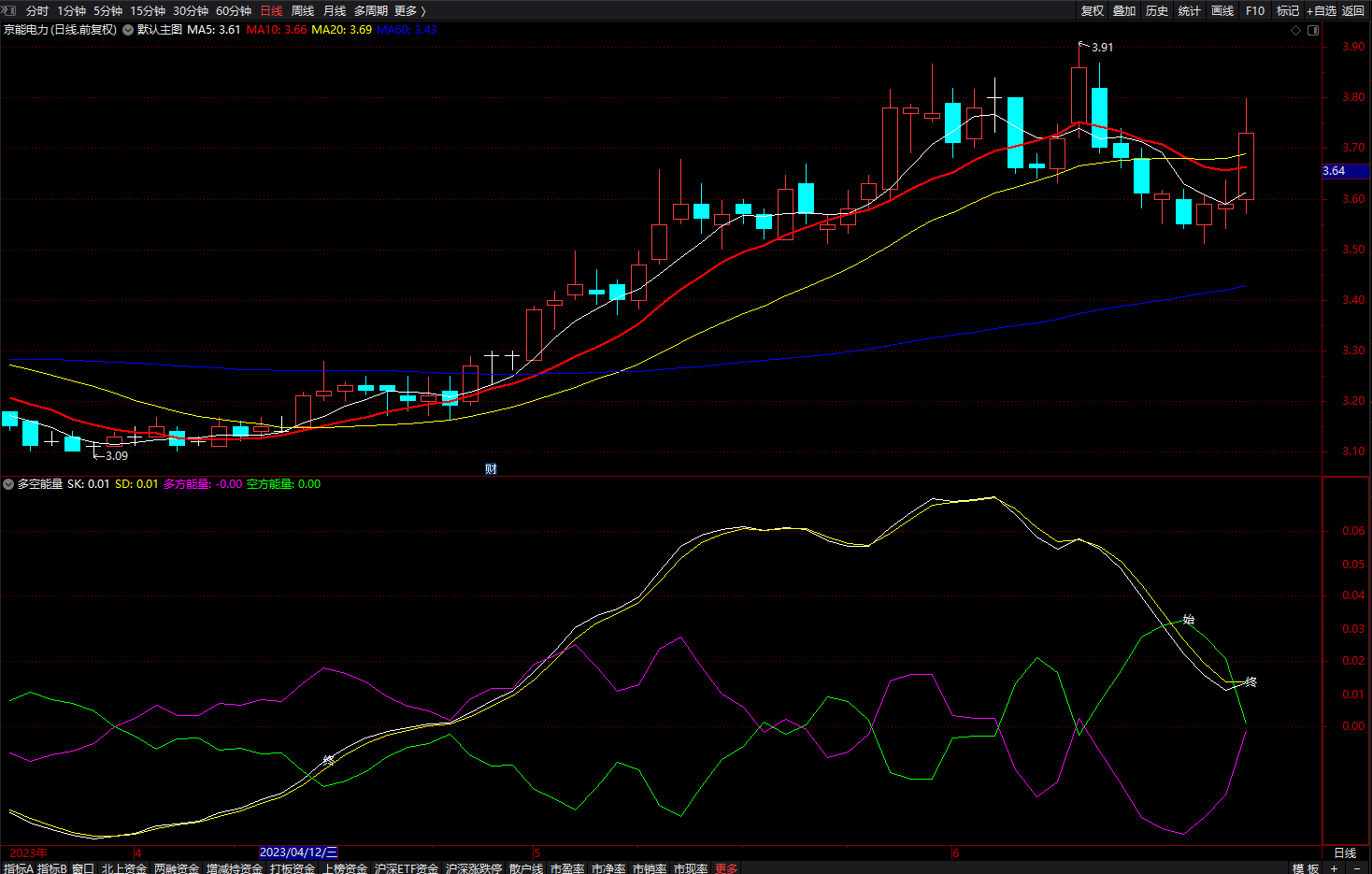Click the MA20: 3.69 value

click(x=342, y=30)
